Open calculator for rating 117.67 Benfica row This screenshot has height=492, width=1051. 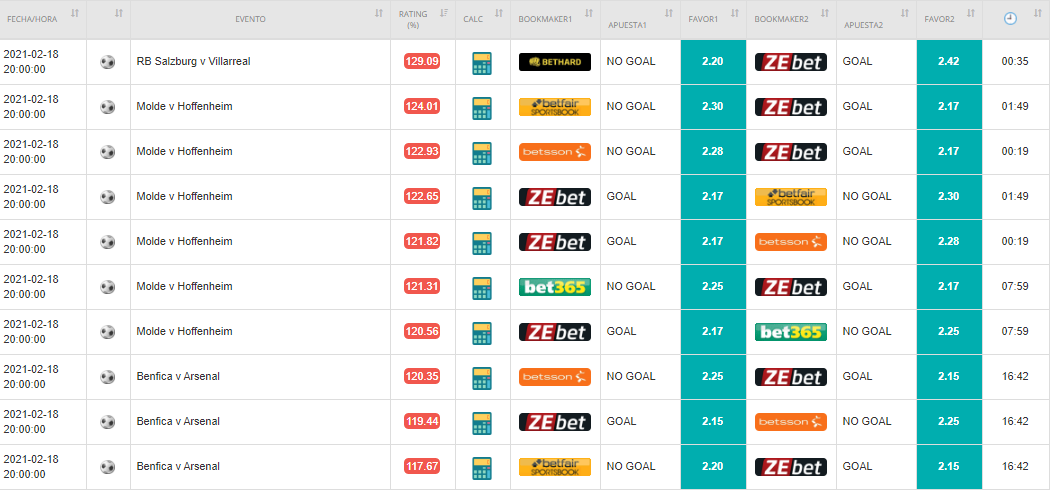pos(481,467)
